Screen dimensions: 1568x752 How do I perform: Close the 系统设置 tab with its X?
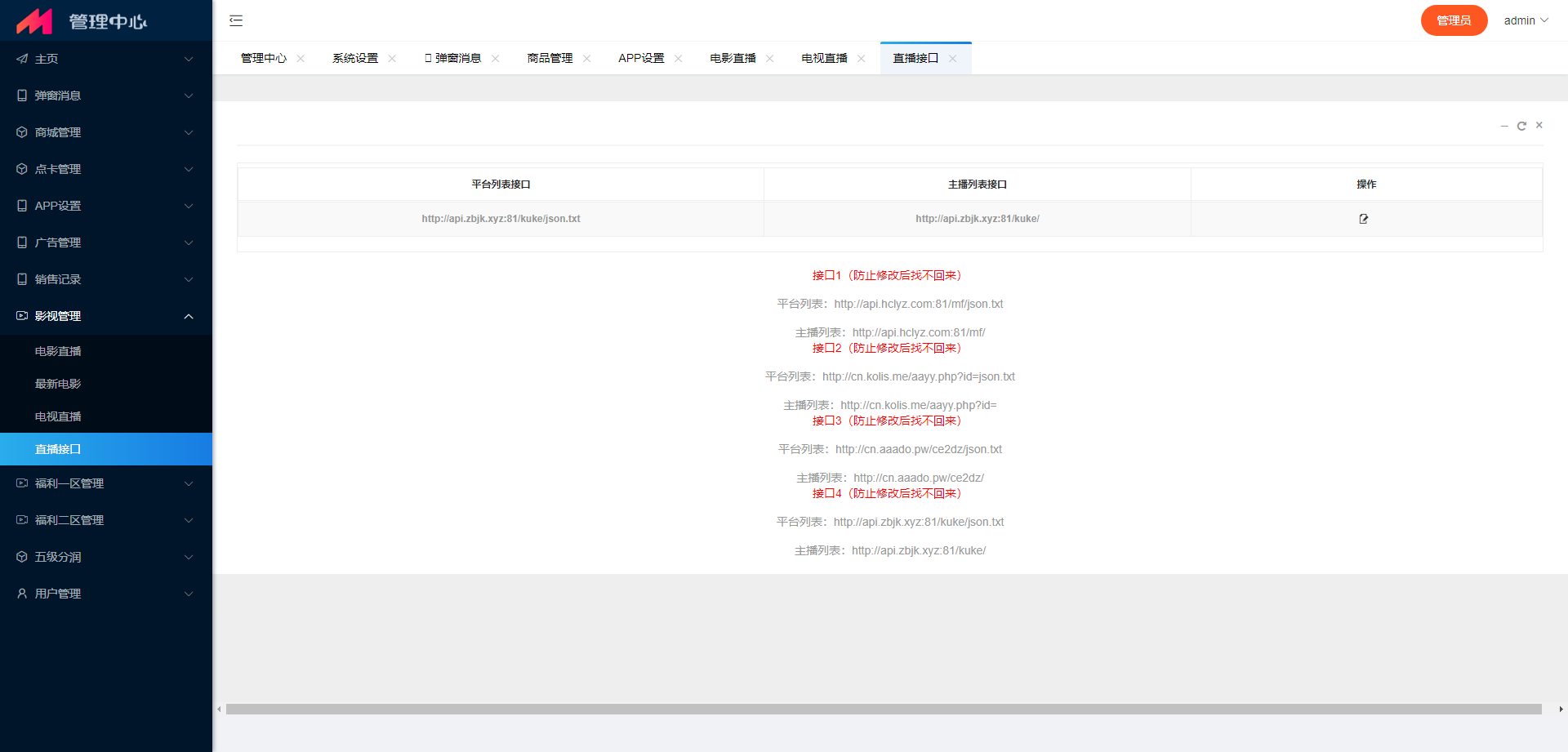pyautogui.click(x=392, y=59)
